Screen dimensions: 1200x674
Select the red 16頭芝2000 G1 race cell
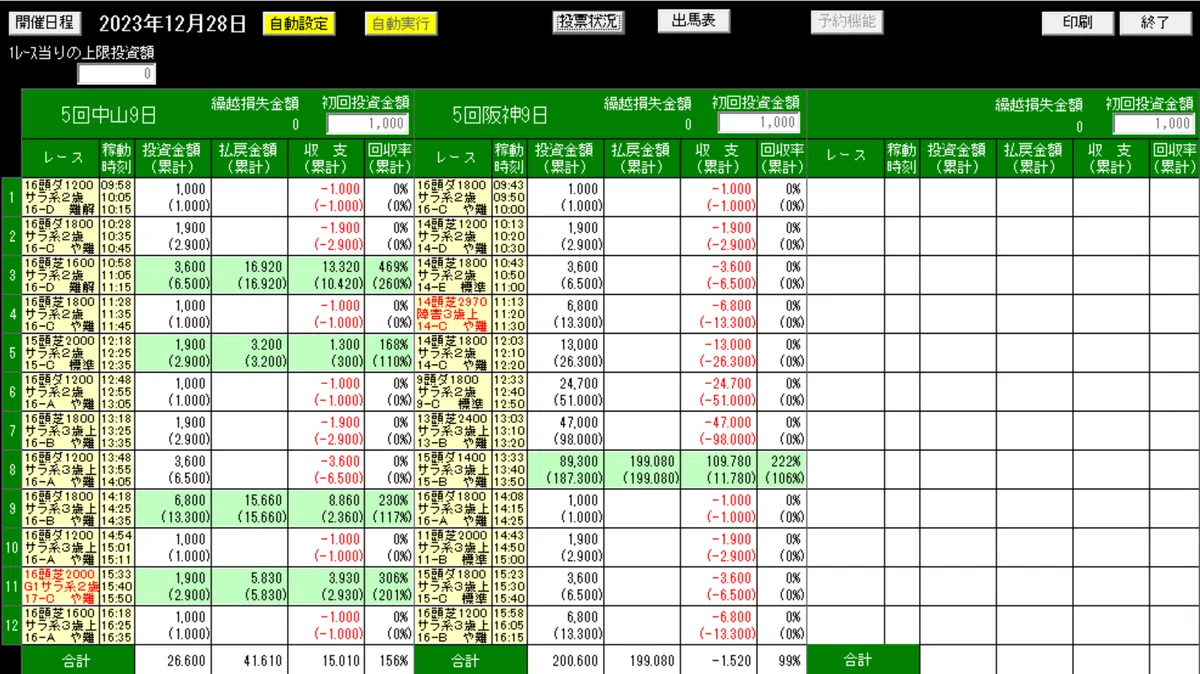pos(60,585)
